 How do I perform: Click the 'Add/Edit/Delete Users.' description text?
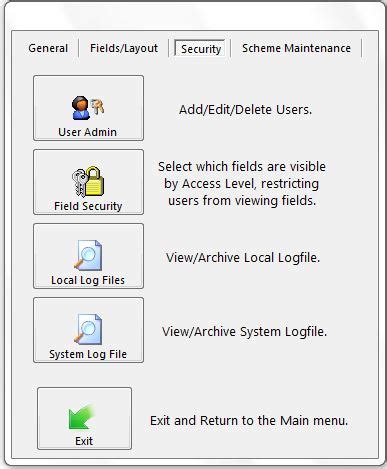coord(245,110)
